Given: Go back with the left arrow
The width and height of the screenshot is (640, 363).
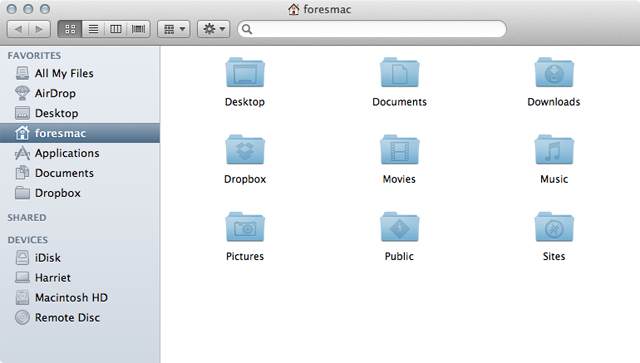Looking at the screenshot, I should click(x=18, y=29).
